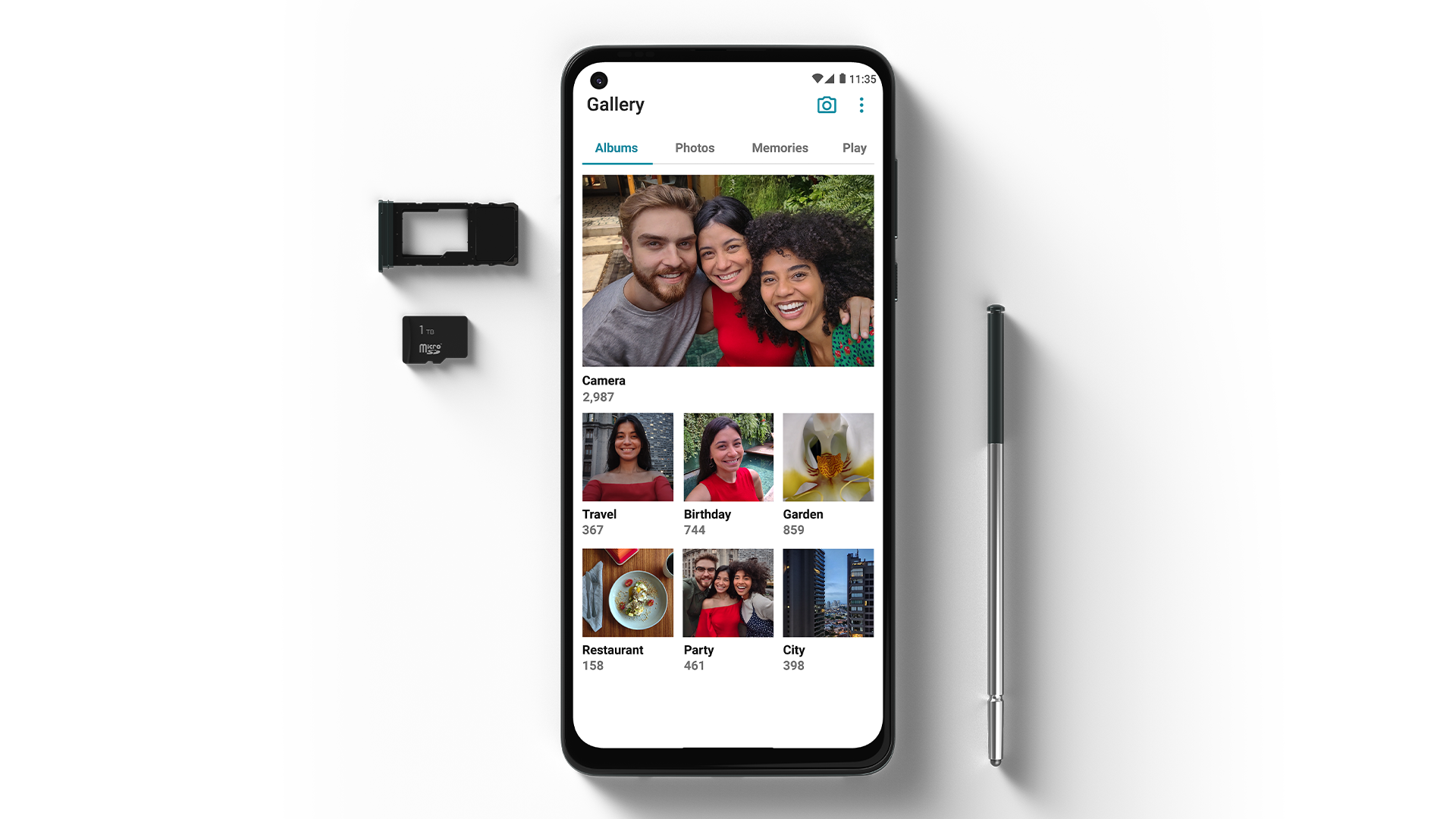1456x819 pixels.
Task: Open the Party album
Action: (727, 592)
